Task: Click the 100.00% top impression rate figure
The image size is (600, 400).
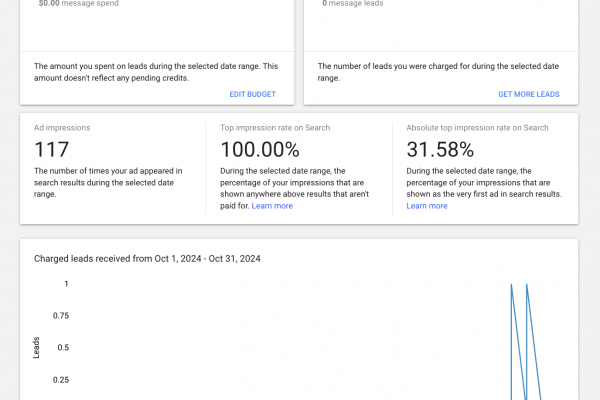Action: [x=259, y=150]
